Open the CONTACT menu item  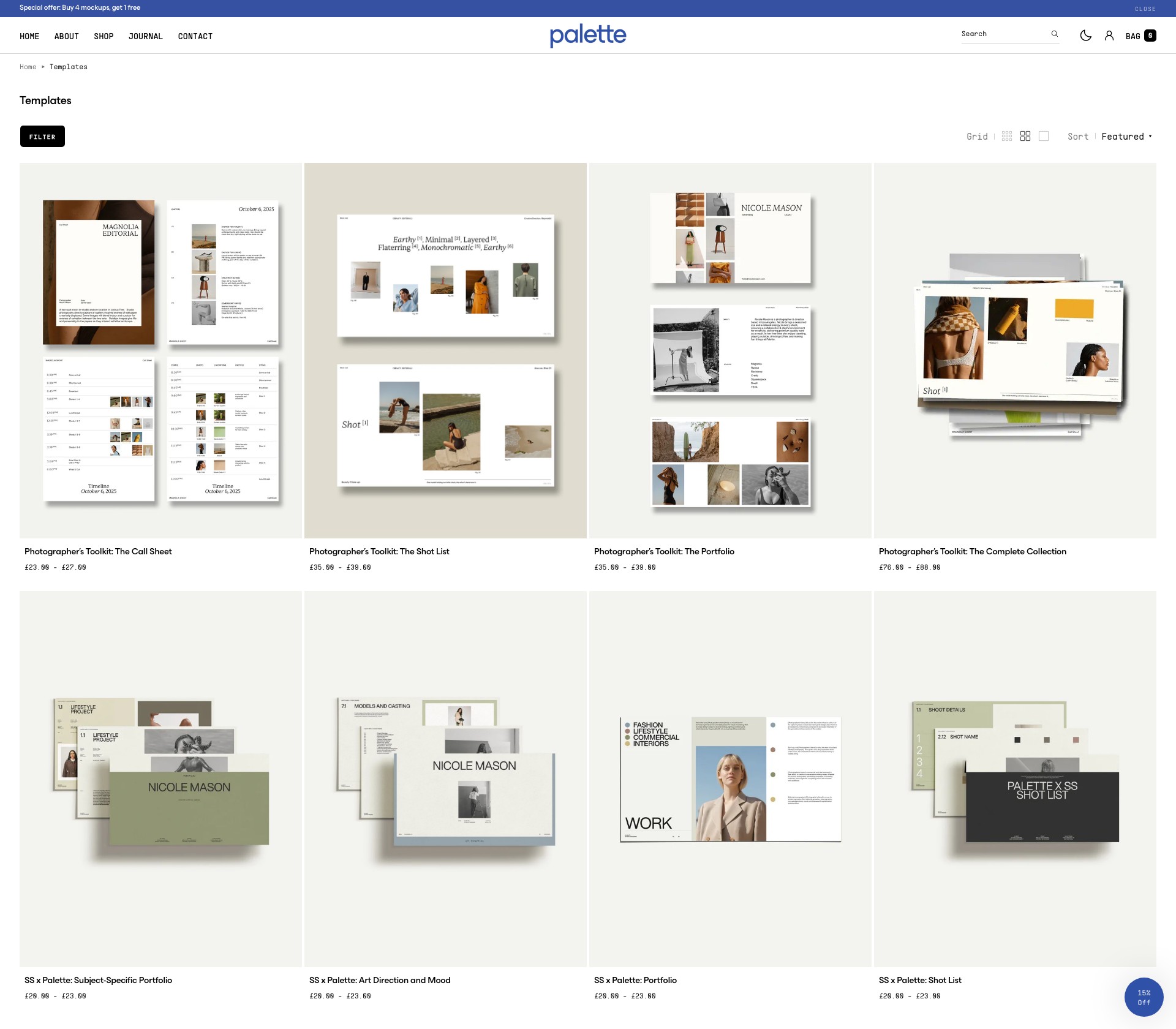195,36
